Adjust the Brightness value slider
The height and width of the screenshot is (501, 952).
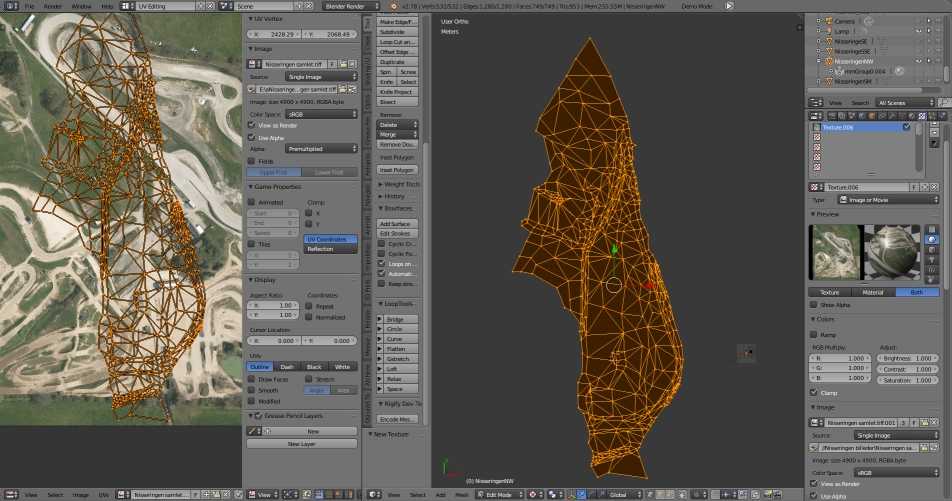tap(907, 358)
